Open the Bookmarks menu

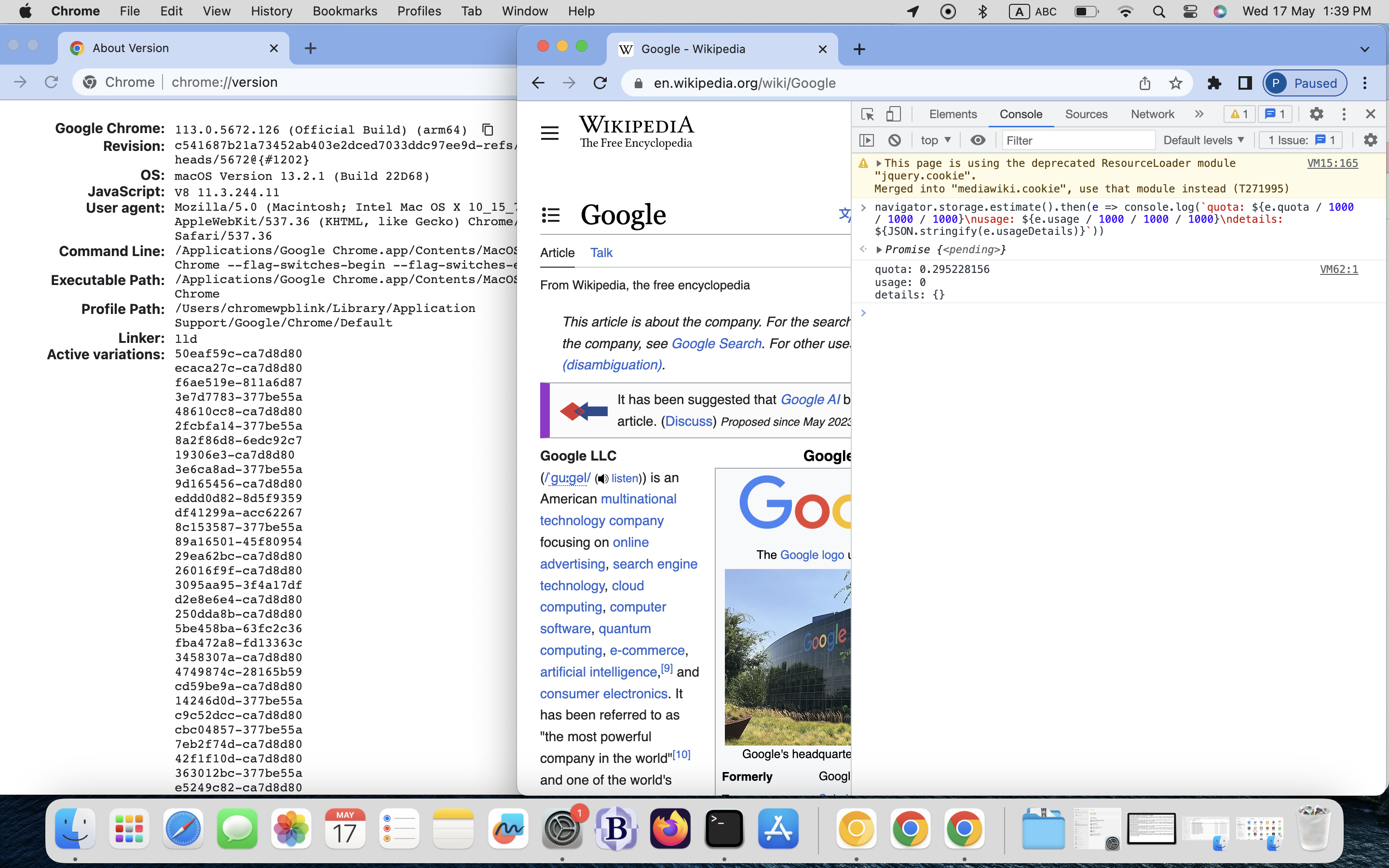click(x=344, y=11)
